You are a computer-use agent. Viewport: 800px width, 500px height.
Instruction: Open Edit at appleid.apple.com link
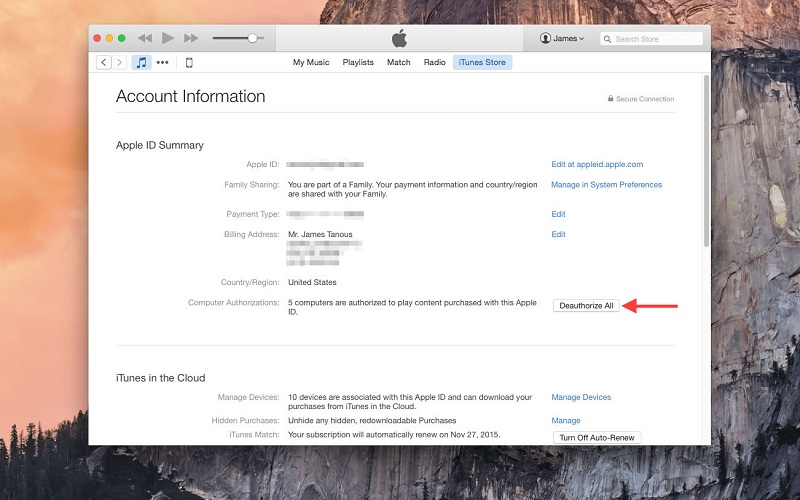coord(597,164)
